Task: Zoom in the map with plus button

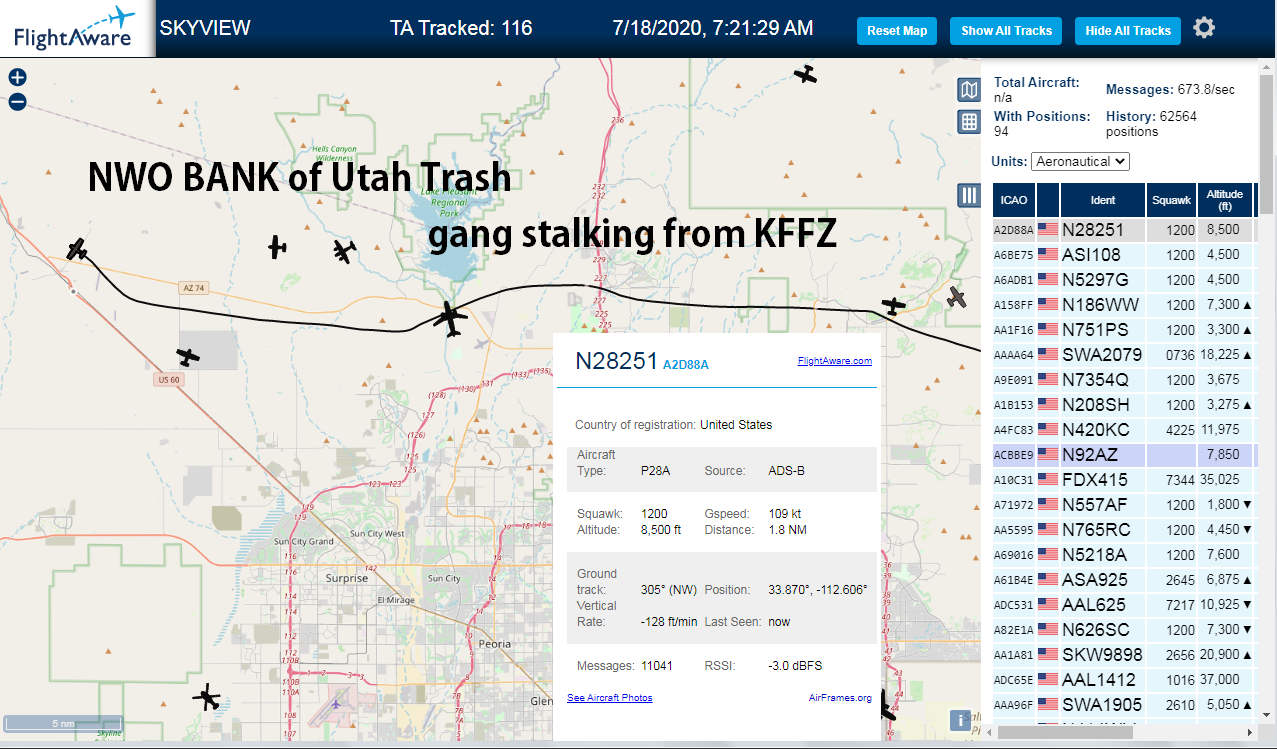Action: tap(17, 77)
